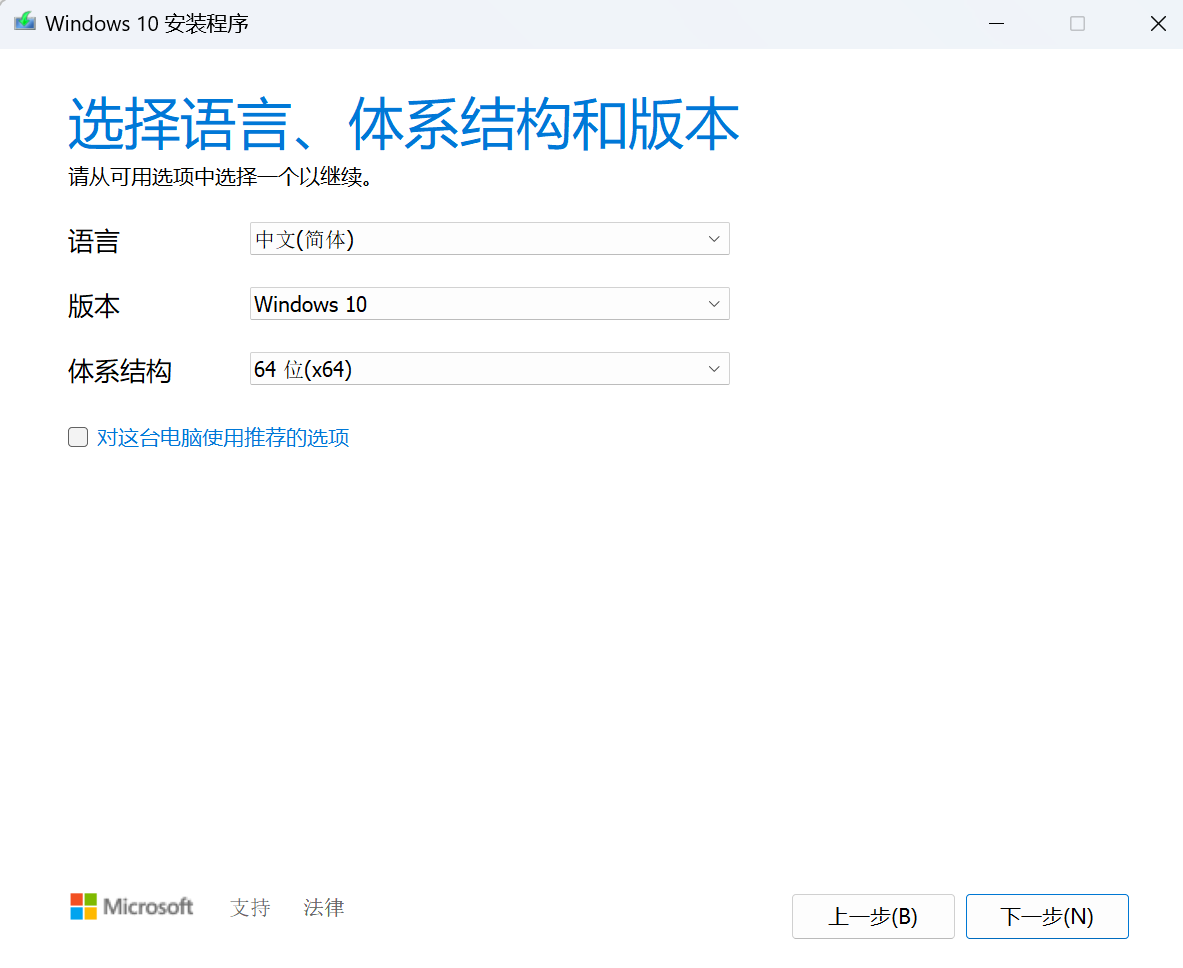Click the 版本 label text
This screenshot has width=1183, height=968.
click(94, 306)
